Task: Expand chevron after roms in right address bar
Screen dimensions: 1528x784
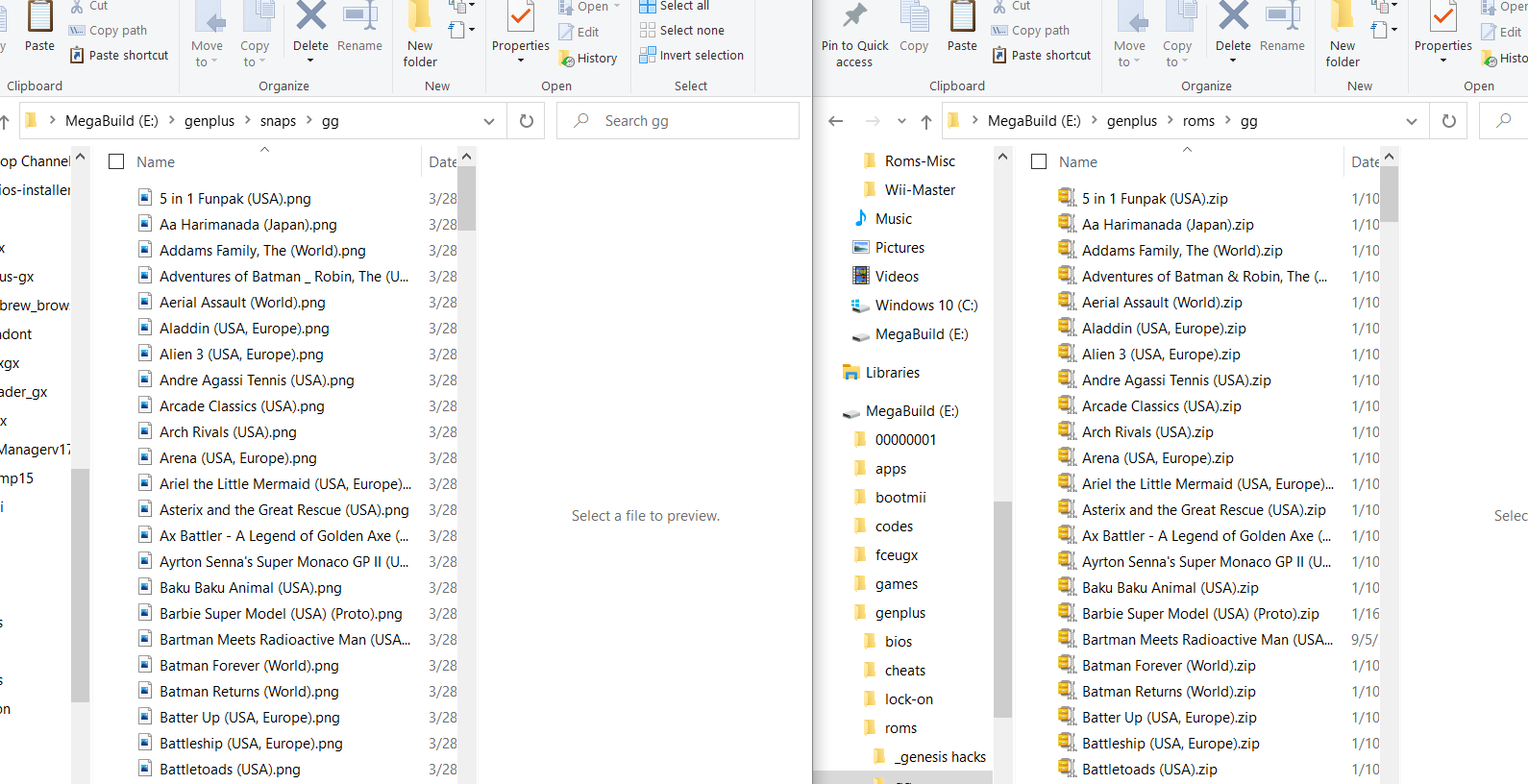Action: click(x=1228, y=120)
